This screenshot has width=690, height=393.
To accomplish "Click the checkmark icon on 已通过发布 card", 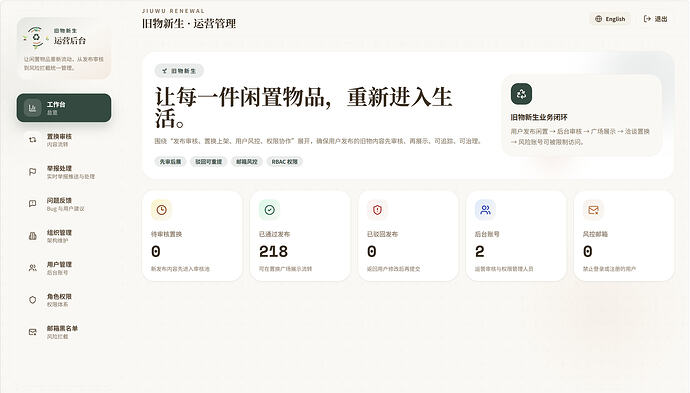I will point(269,210).
